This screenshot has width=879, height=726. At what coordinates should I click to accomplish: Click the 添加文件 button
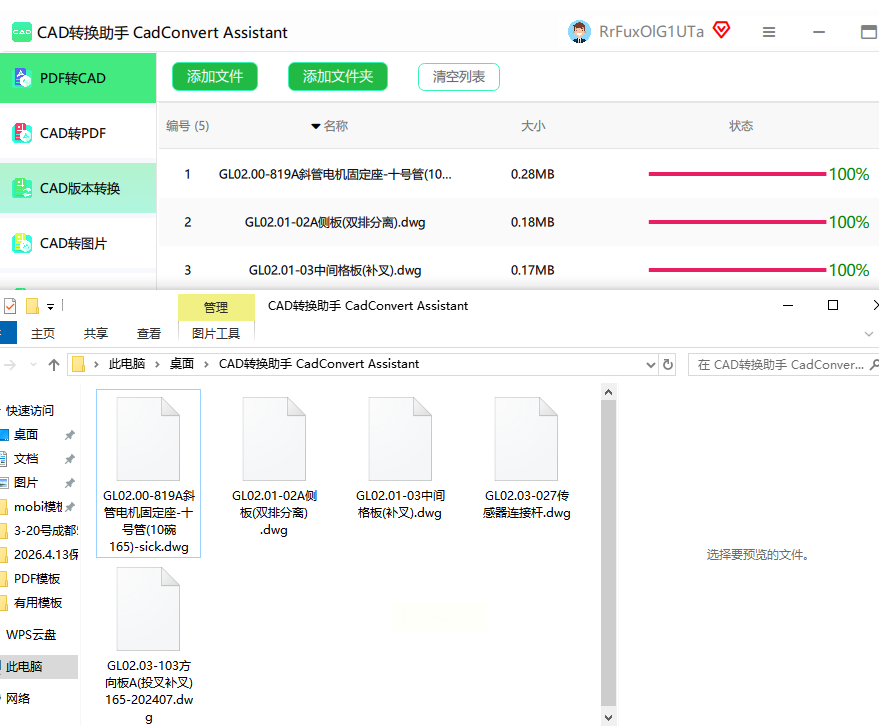click(215, 77)
